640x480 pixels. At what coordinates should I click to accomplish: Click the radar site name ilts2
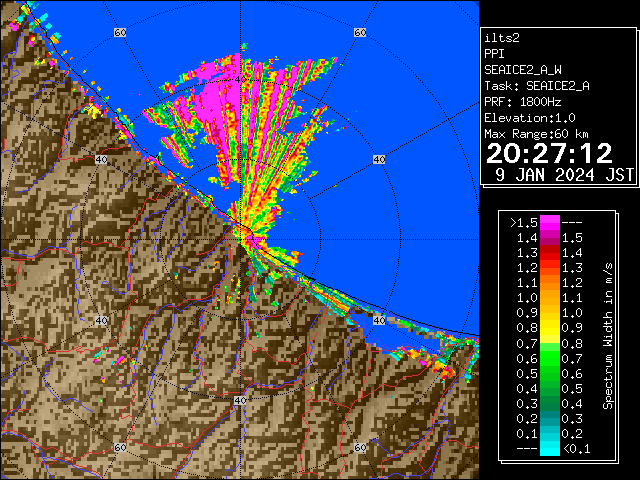pyautogui.click(x=502, y=38)
